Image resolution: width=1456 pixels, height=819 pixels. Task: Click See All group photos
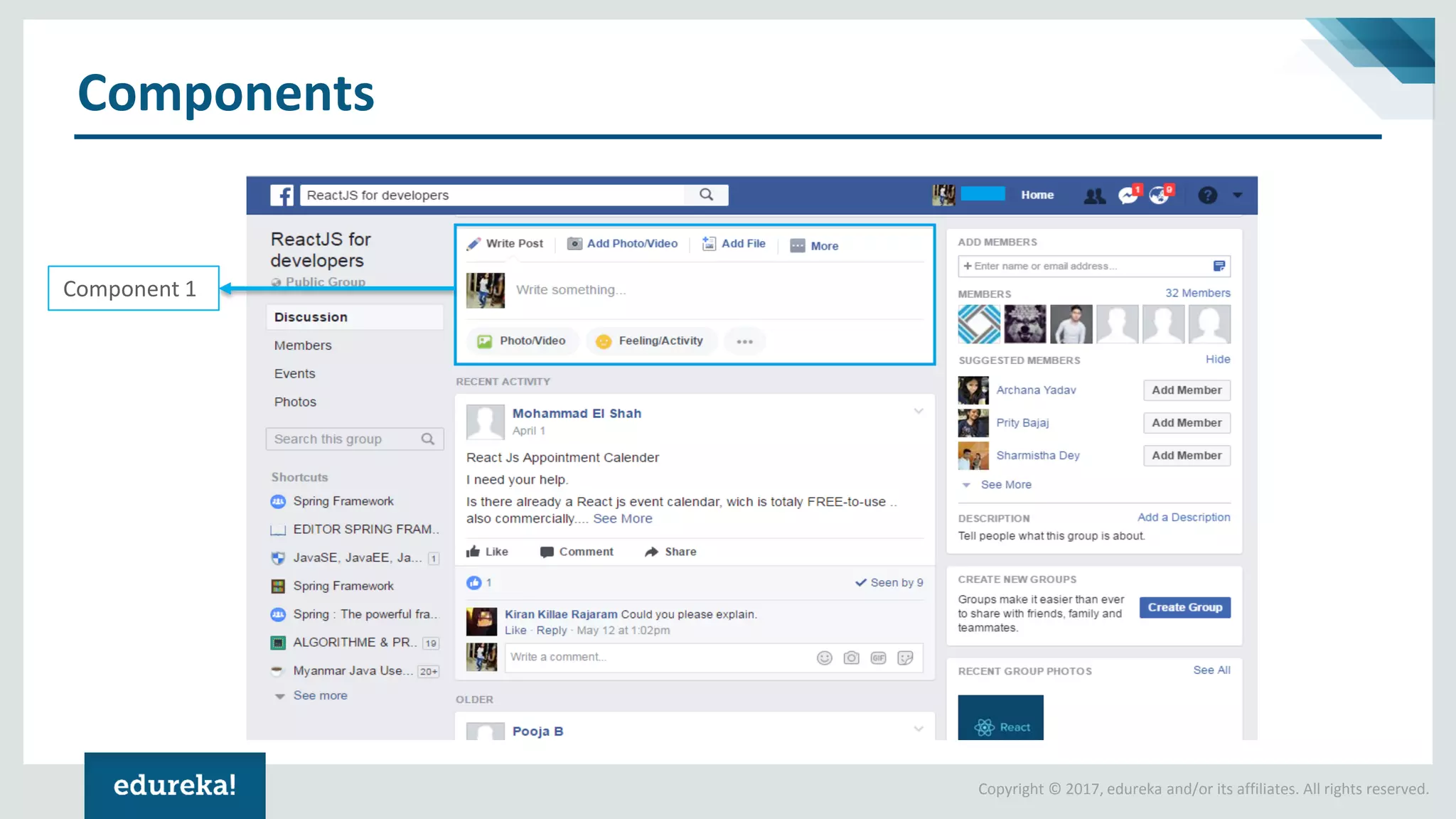[1211, 670]
